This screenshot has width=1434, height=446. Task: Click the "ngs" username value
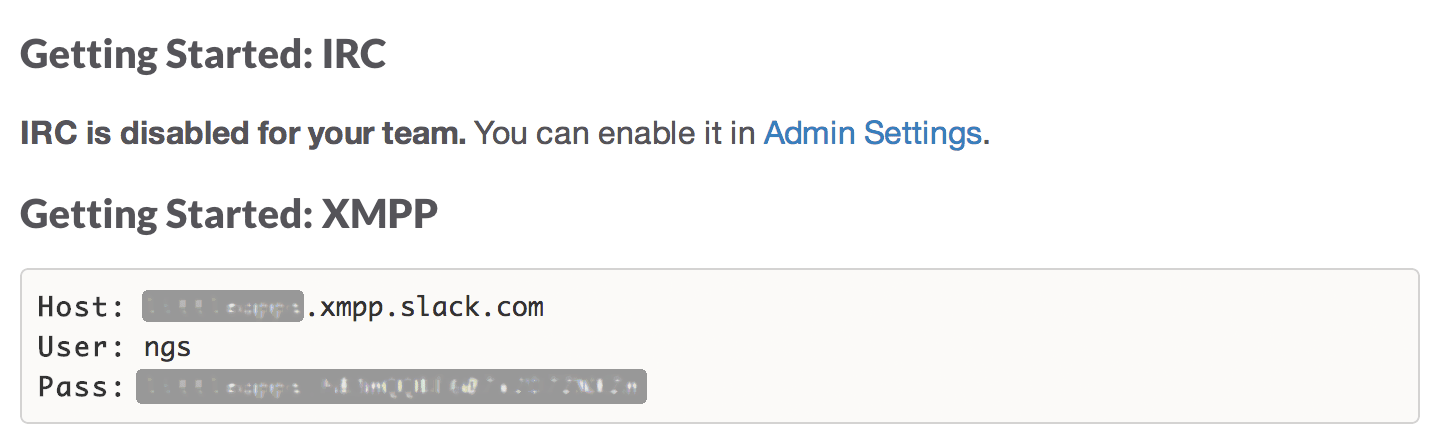167,347
